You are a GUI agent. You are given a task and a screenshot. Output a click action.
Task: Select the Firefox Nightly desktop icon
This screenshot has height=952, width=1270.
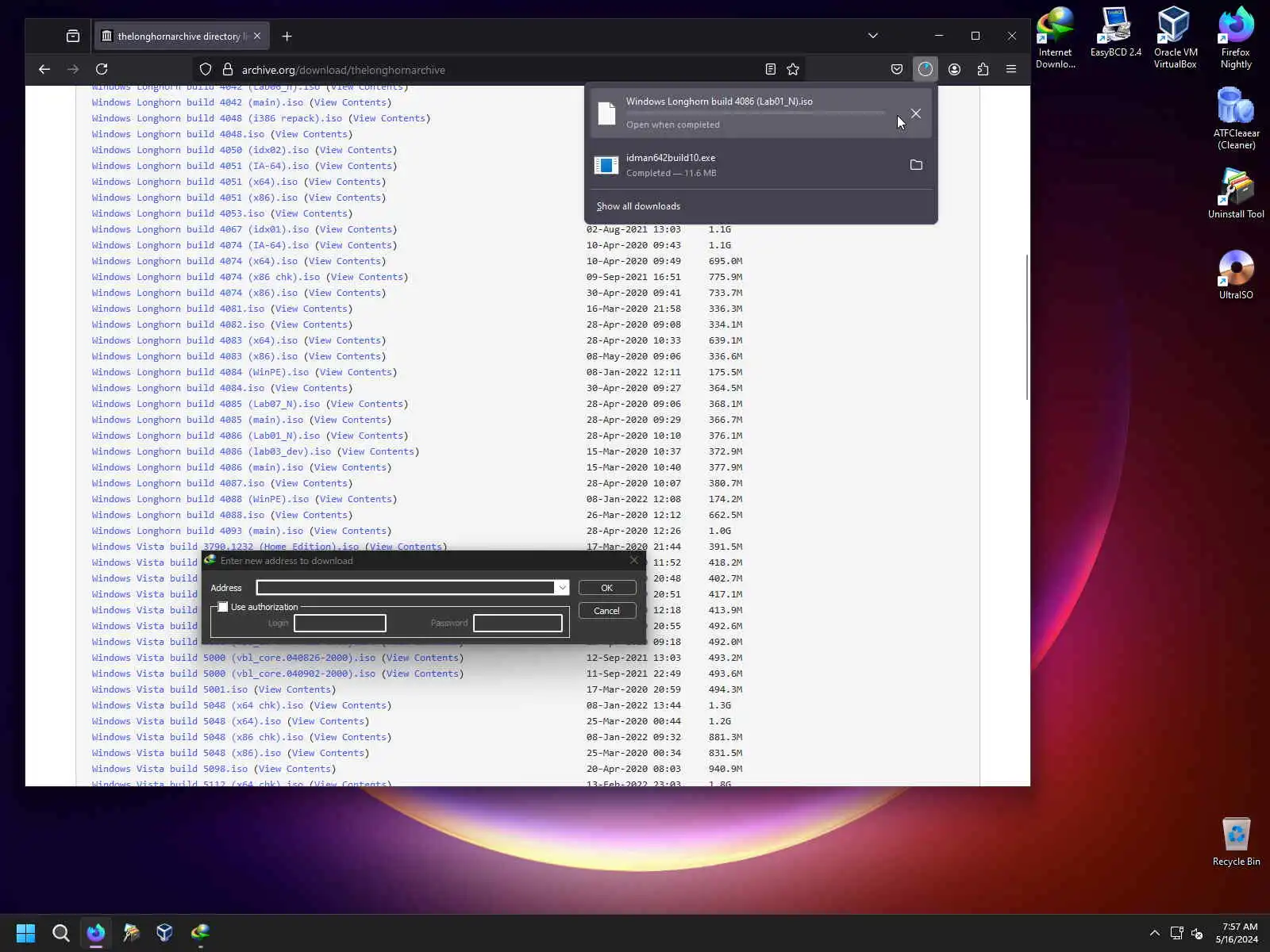pos(1236,38)
